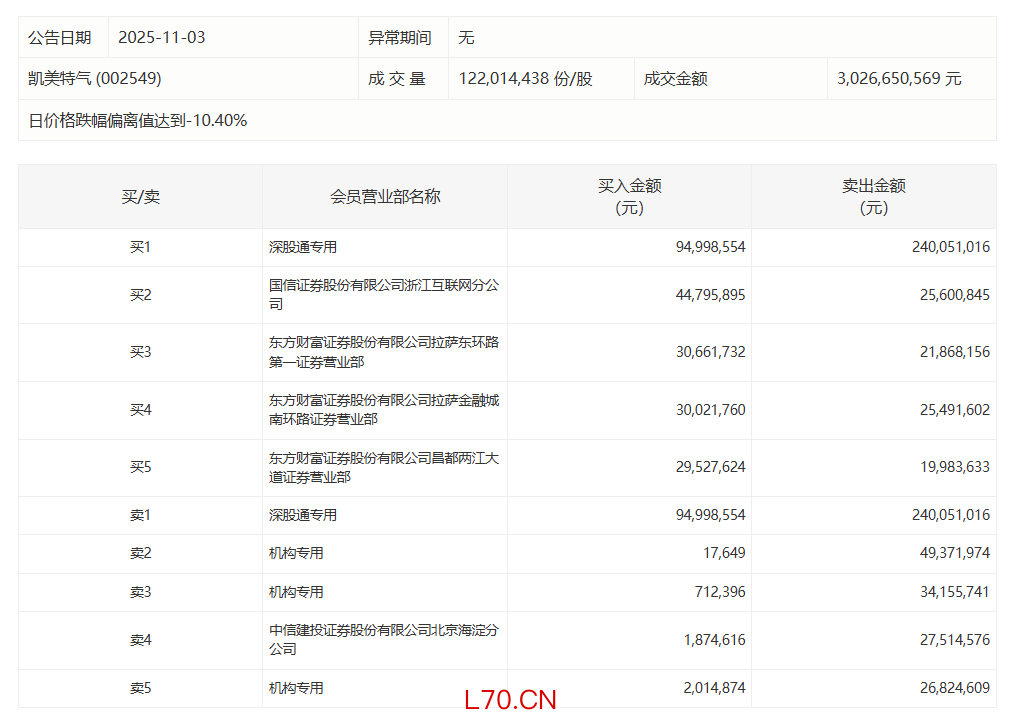
Task: Select the 成交量 value 122,014,438 份/股
Action: click(525, 78)
